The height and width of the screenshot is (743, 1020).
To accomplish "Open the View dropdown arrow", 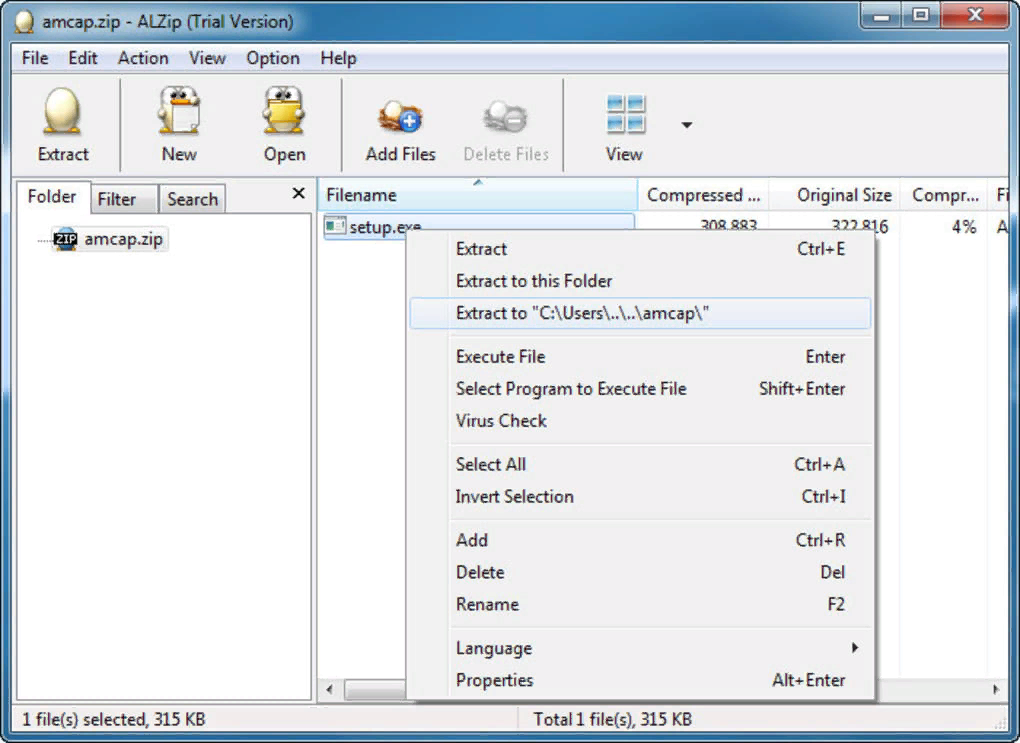I will click(x=686, y=125).
